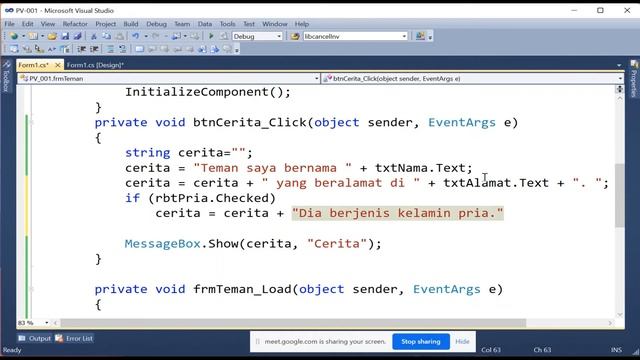Click the horizontal scrollbar thumb
640x360 pixels.
point(293,323)
